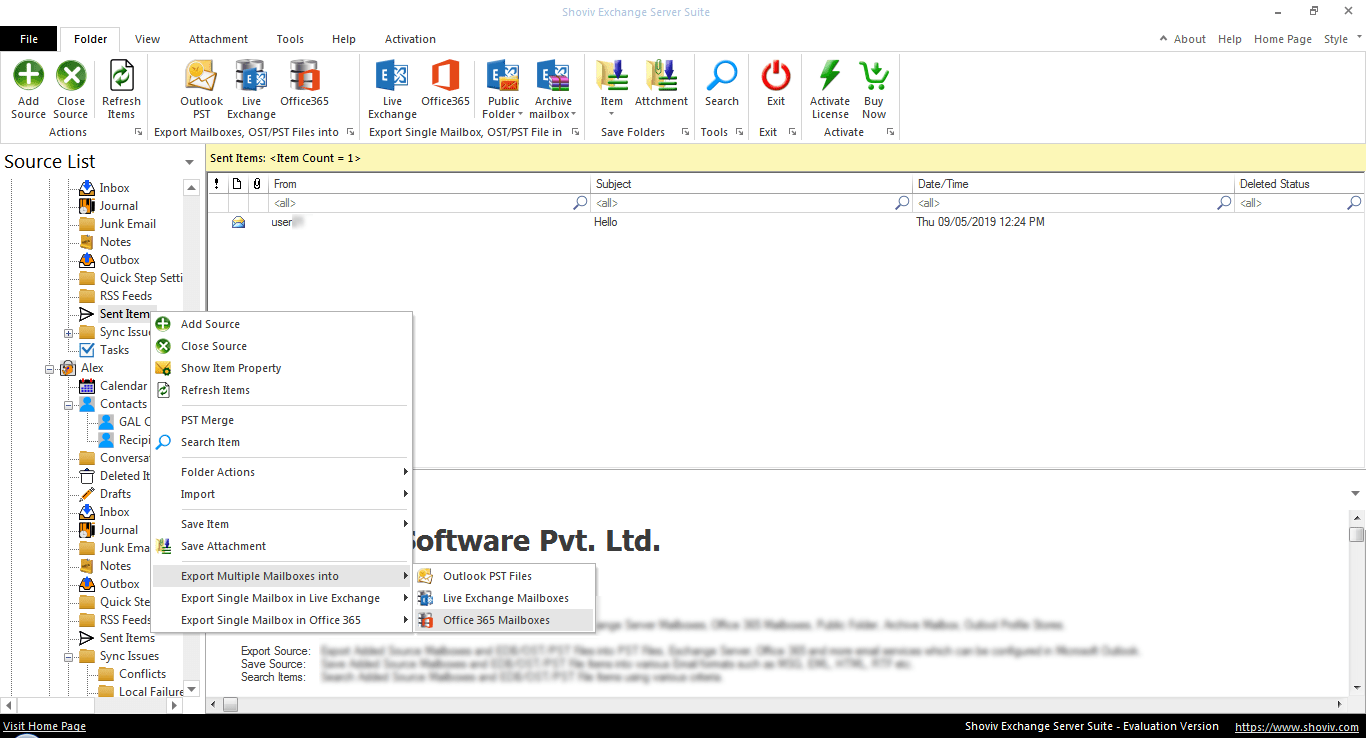The height and width of the screenshot is (738, 1367).
Task: Choose Live Exchange Mailboxes in the submenu
Action: (x=505, y=598)
